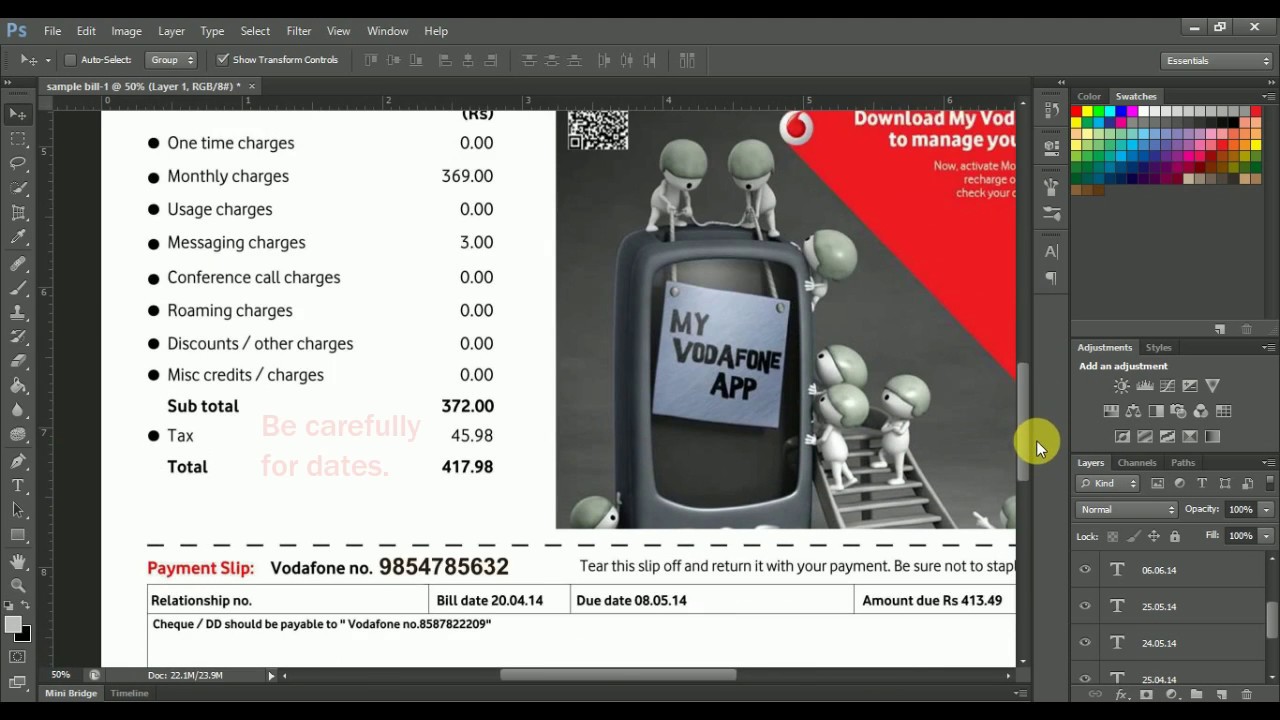Select the Pen tool
This screenshot has height=720, width=1280.
[x=18, y=461]
